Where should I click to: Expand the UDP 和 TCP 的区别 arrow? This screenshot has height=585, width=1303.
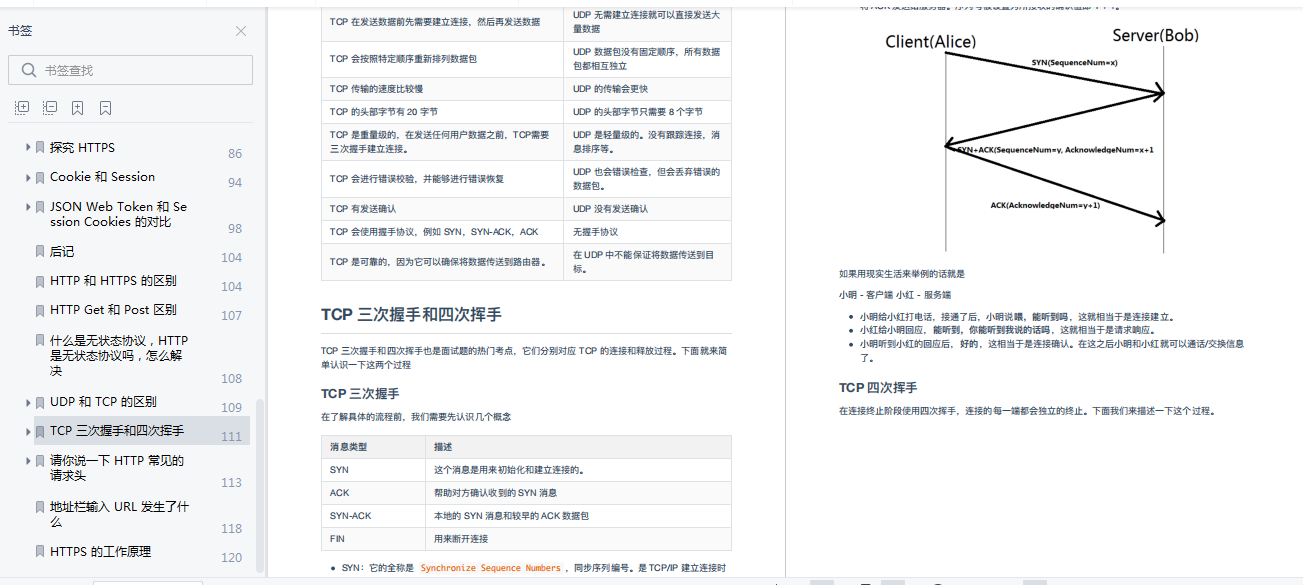pos(28,402)
